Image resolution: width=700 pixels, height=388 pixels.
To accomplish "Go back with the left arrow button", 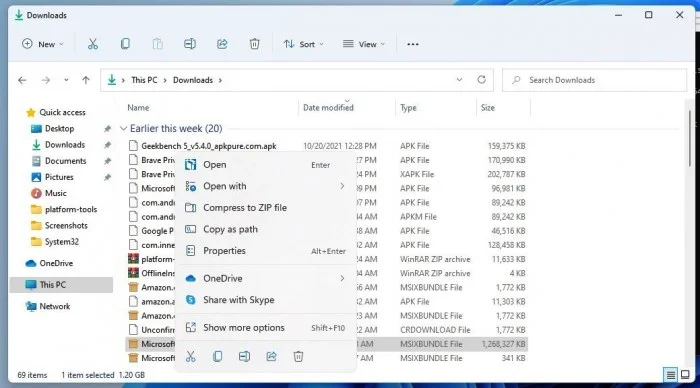I will tap(22, 80).
